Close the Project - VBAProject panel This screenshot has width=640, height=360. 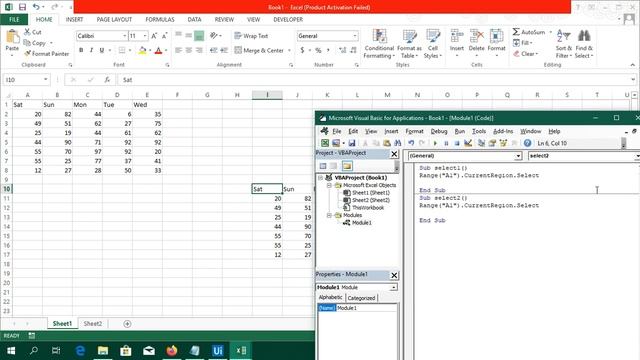pos(394,154)
